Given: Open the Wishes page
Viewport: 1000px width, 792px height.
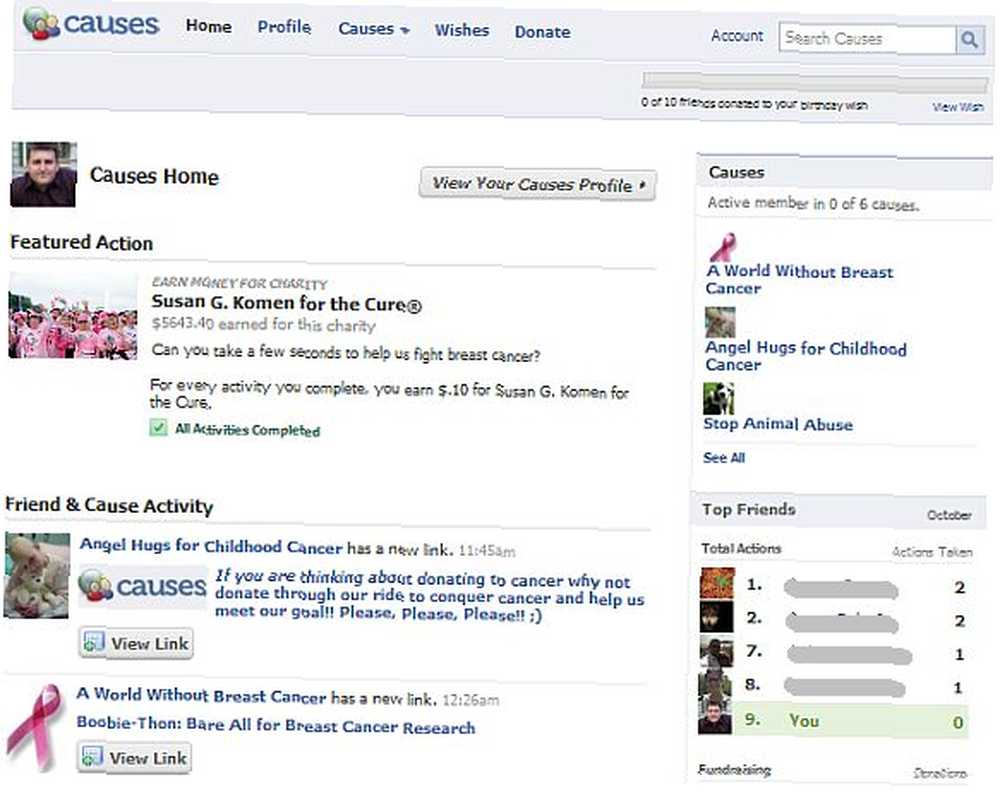Looking at the screenshot, I should (462, 30).
